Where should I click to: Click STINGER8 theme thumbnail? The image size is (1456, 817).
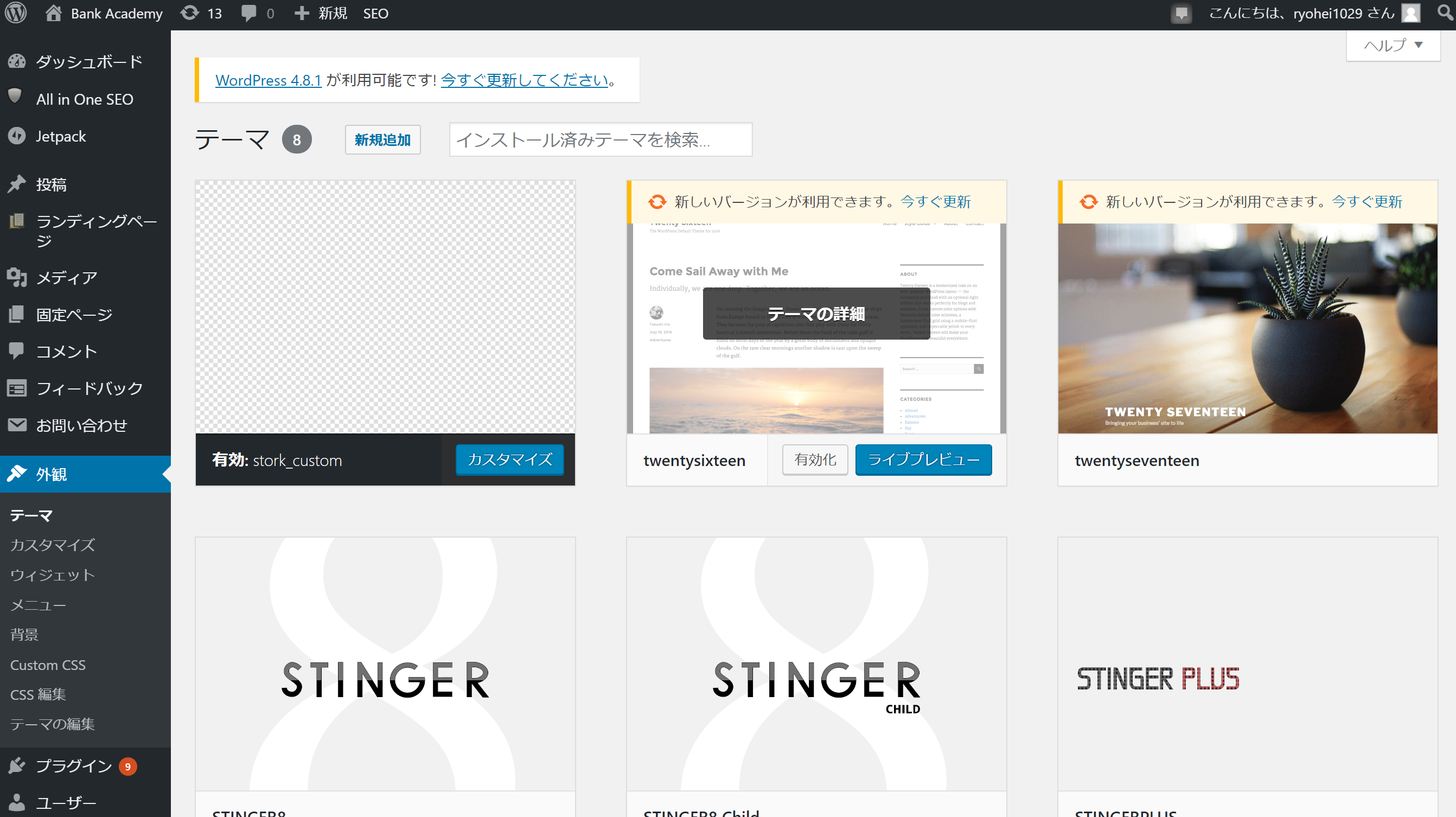[385, 664]
